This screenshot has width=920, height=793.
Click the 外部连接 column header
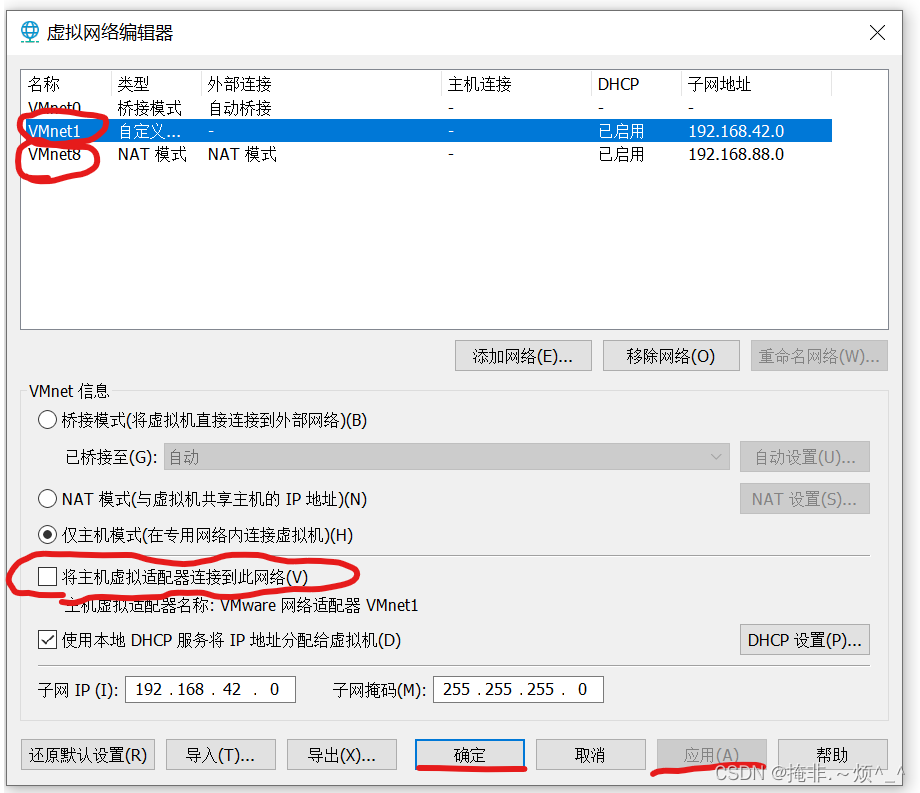point(321,84)
